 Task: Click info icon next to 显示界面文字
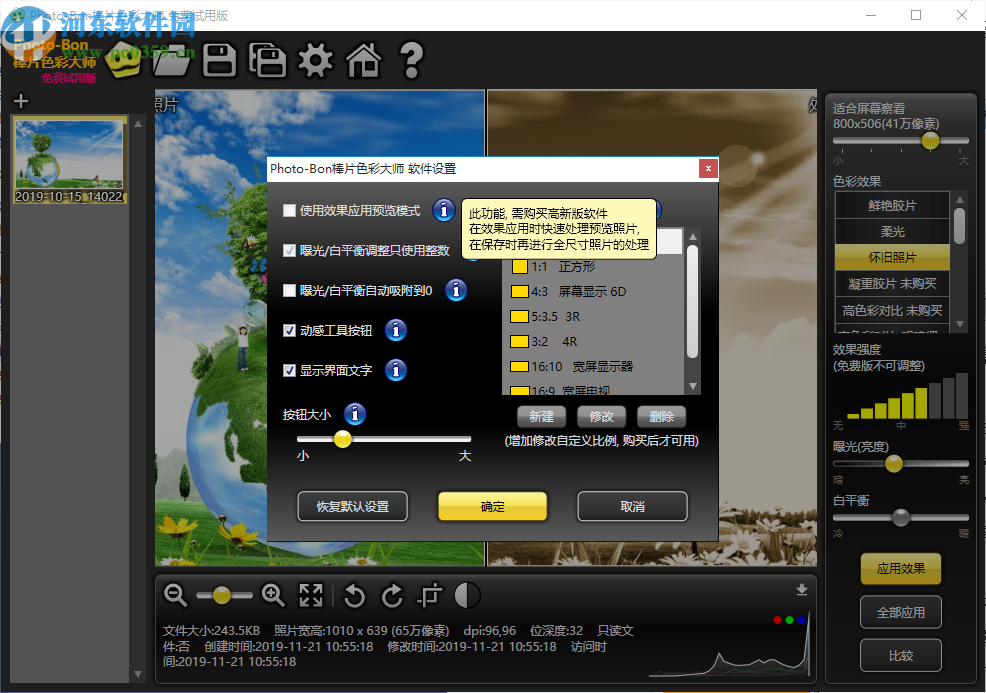(396, 370)
